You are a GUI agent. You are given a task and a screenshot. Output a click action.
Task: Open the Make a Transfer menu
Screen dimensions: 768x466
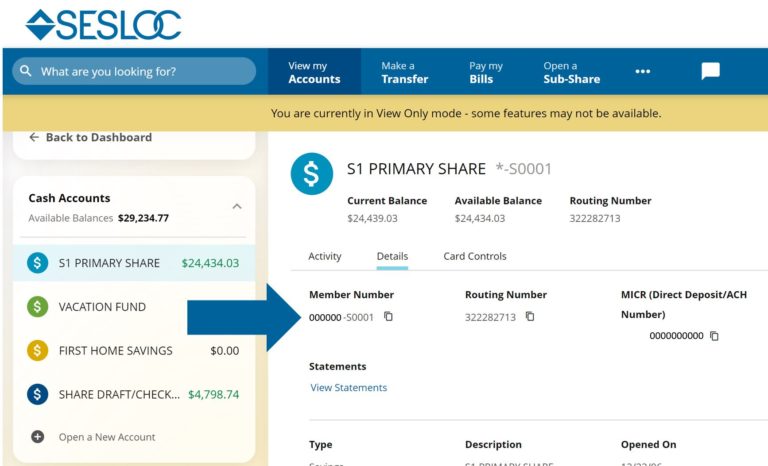pos(404,72)
